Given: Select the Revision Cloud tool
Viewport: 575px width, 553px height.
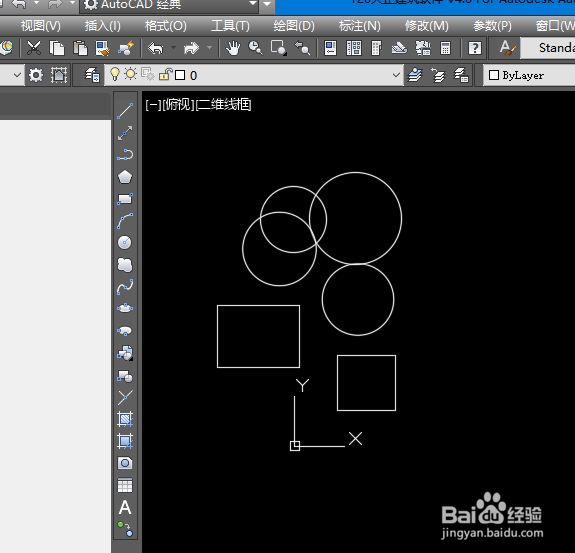Looking at the screenshot, I should pyautogui.click(x=125, y=265).
